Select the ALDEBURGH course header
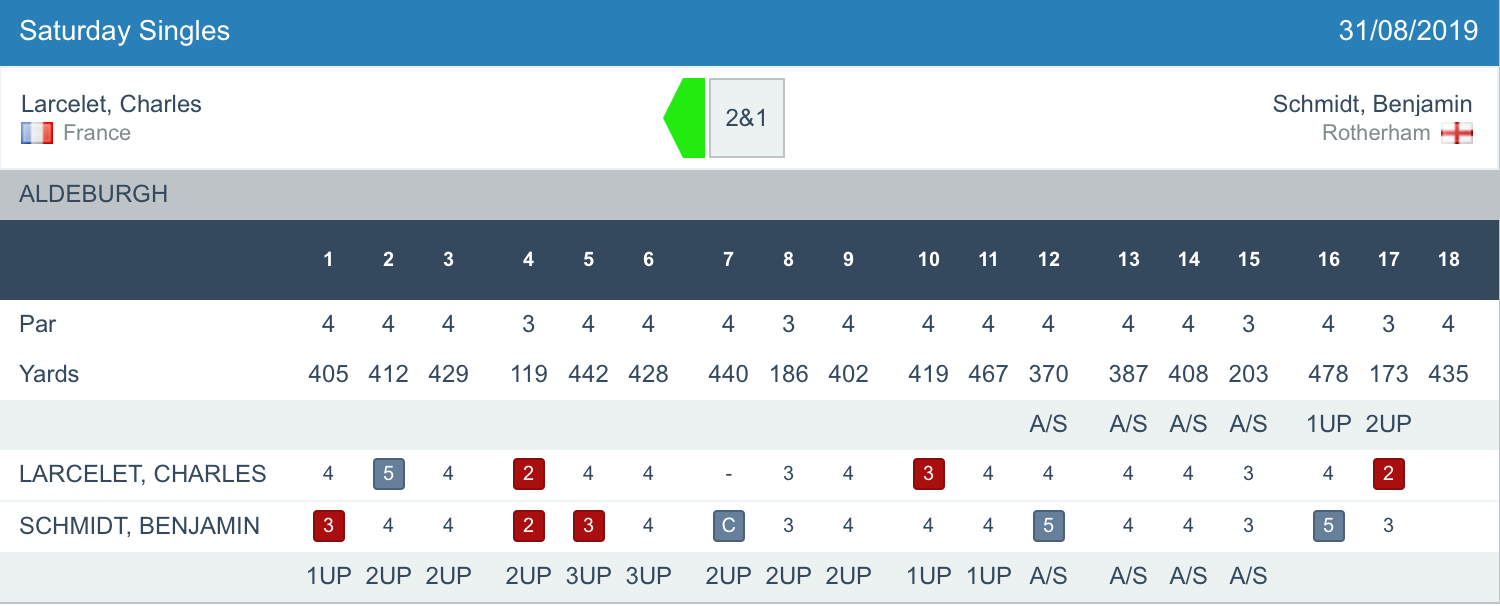The image size is (1500, 606). (94, 194)
